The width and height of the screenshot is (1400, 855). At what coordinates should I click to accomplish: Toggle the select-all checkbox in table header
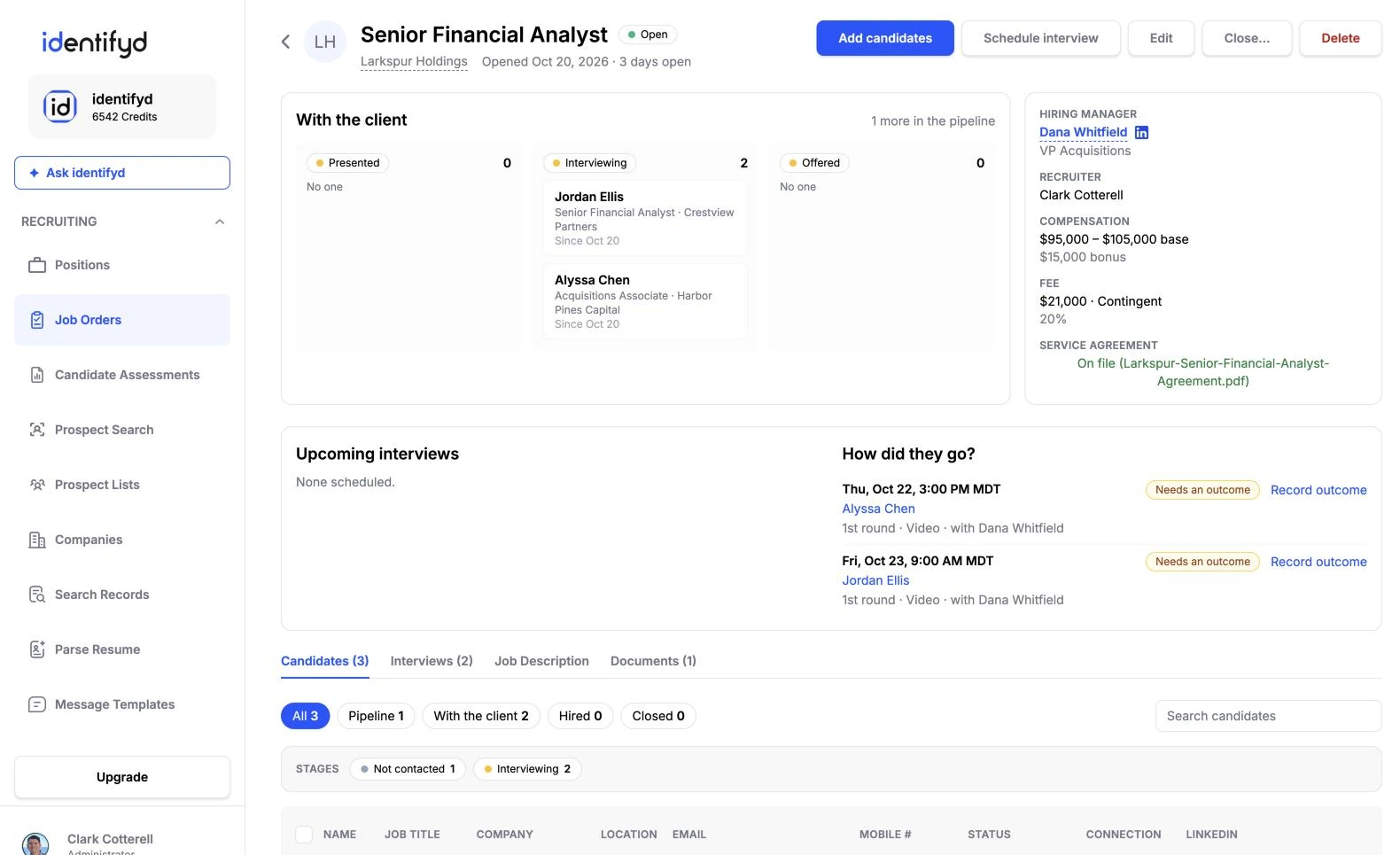pos(304,834)
